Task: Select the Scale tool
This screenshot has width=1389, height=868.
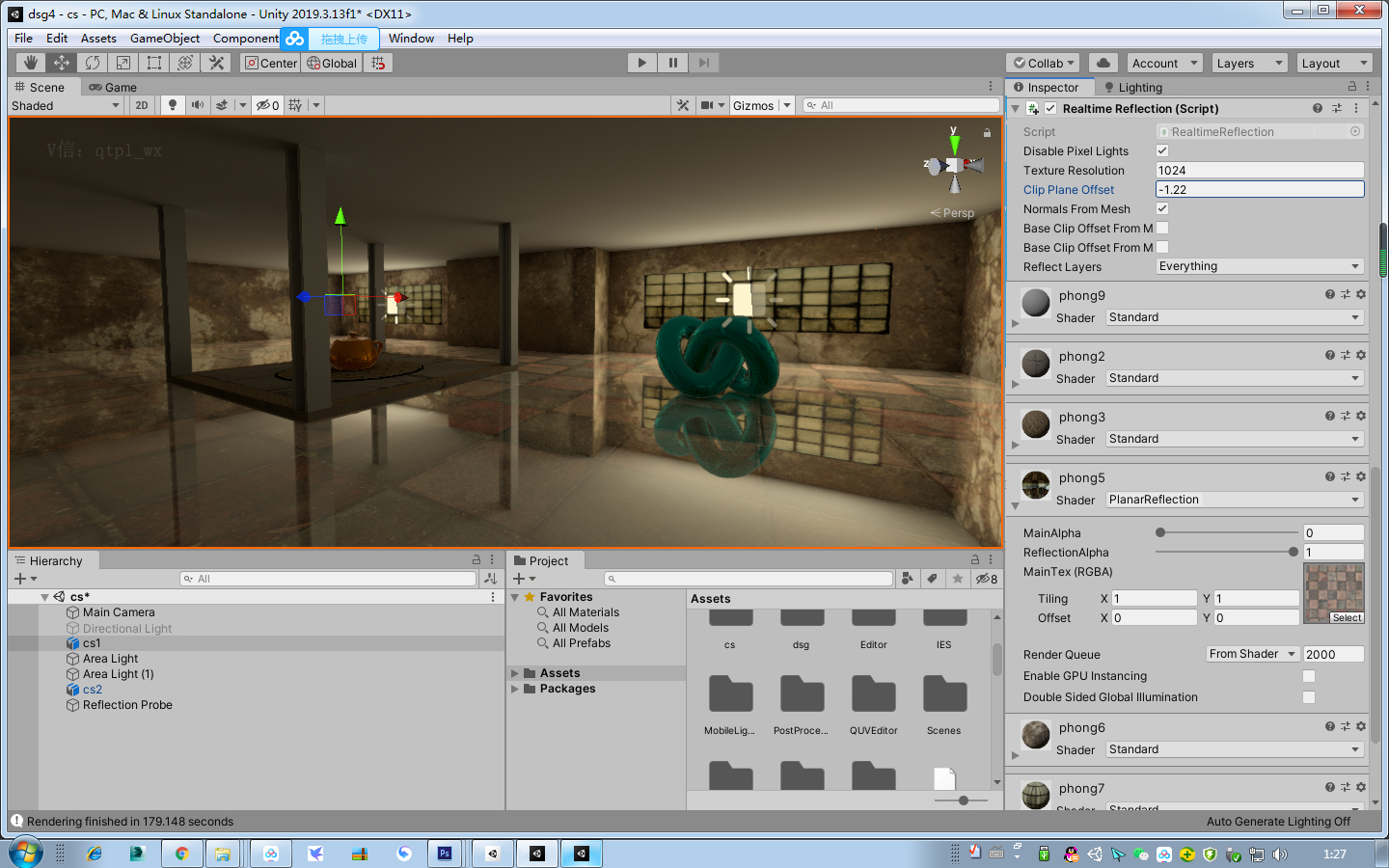Action: coord(123,63)
